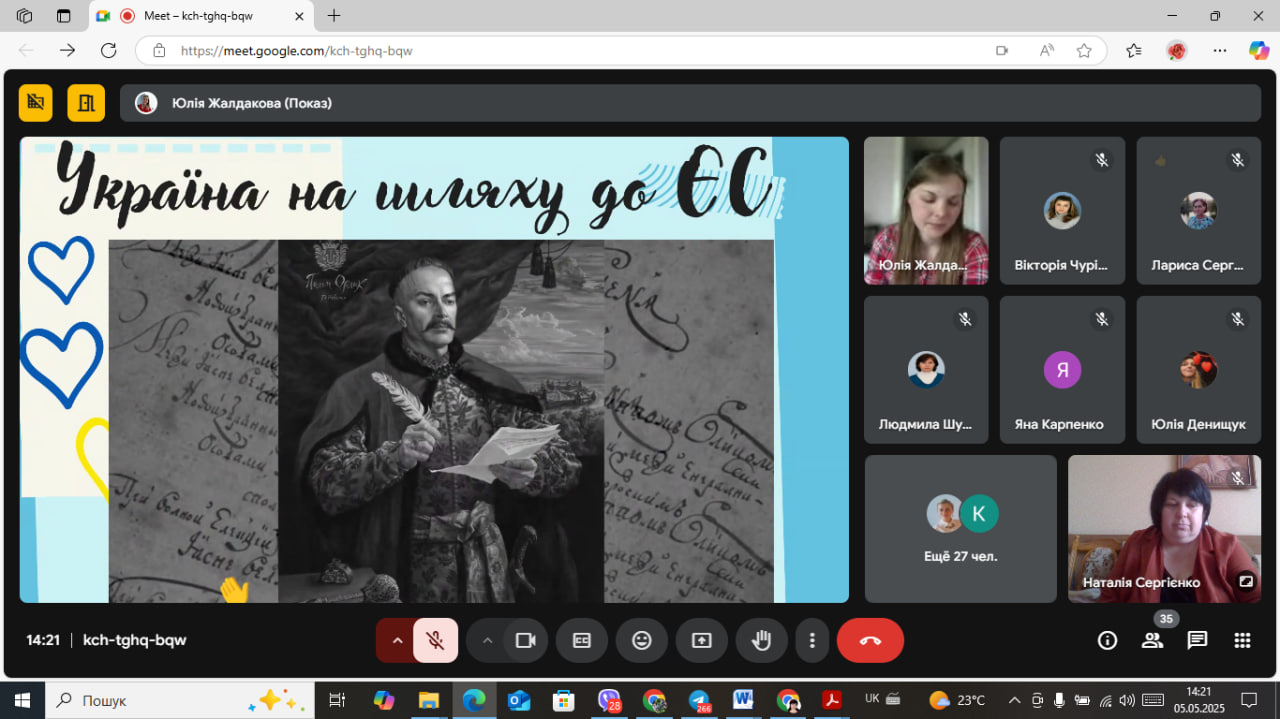This screenshot has width=1280, height=719.
Task: Open the Favorites list button
Action: pyautogui.click(x=1133, y=50)
